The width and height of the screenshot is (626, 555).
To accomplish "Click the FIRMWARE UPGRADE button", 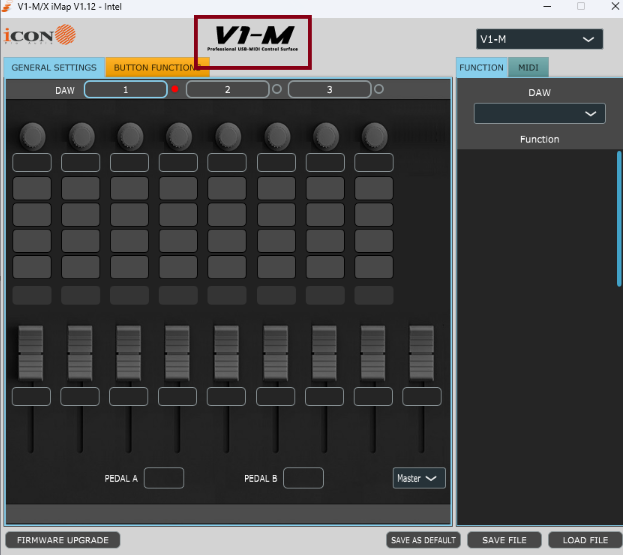I will (x=63, y=540).
